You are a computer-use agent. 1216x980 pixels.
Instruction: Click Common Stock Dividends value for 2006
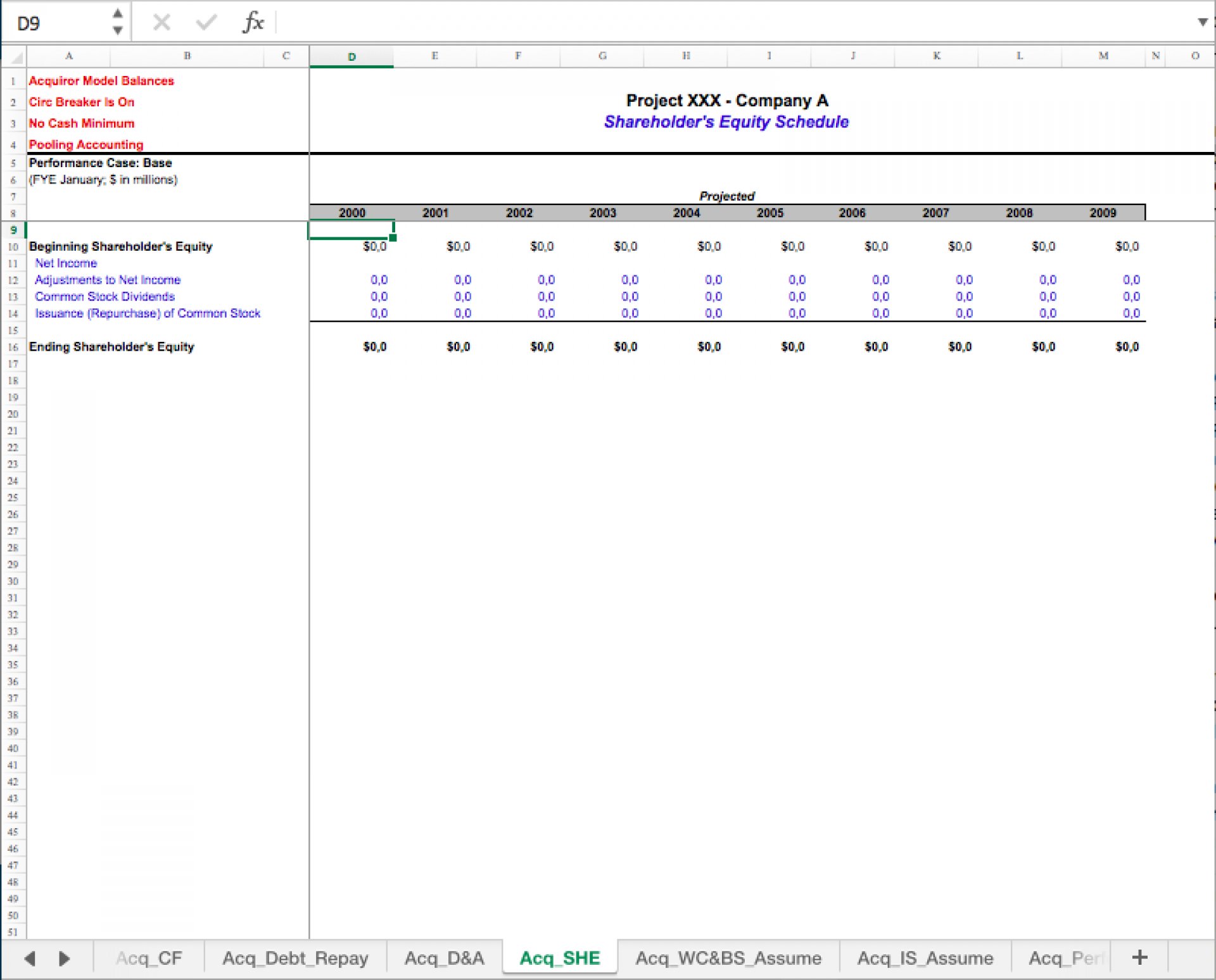pyautogui.click(x=880, y=297)
